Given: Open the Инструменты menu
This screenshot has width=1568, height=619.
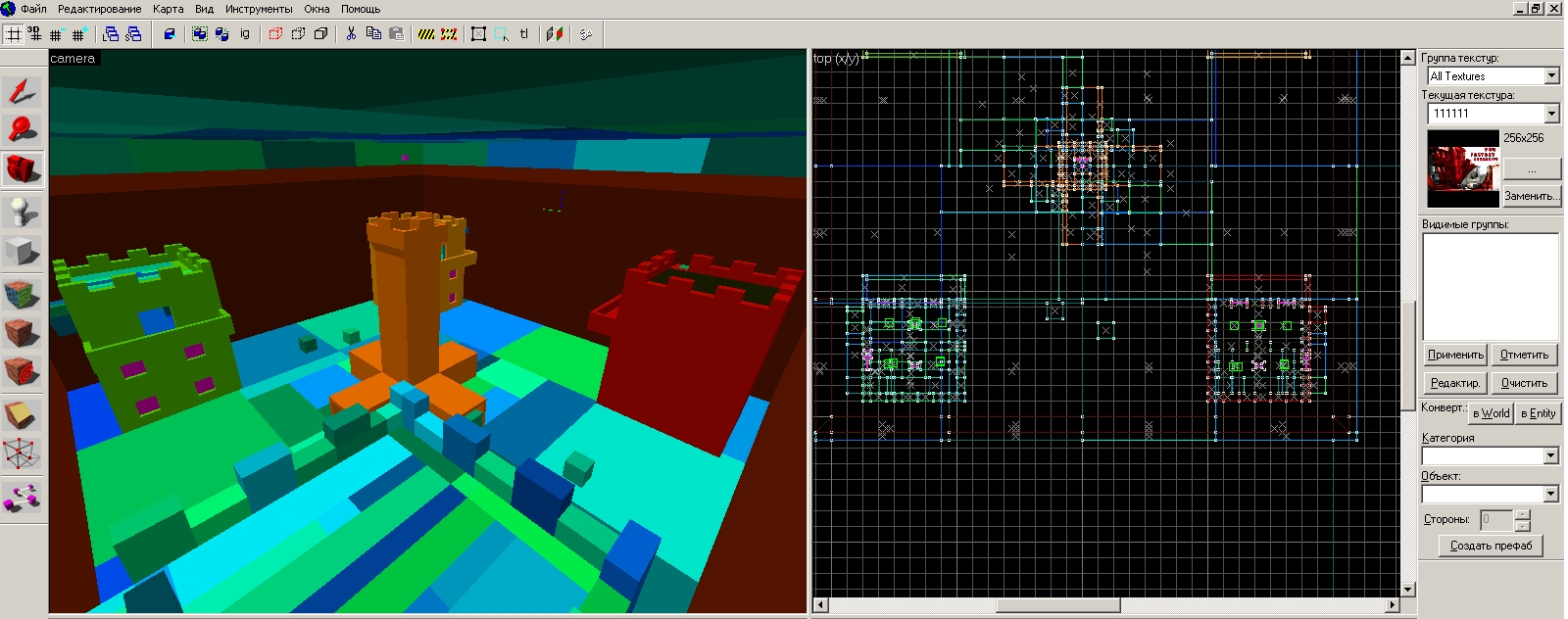Looking at the screenshot, I should (259, 9).
